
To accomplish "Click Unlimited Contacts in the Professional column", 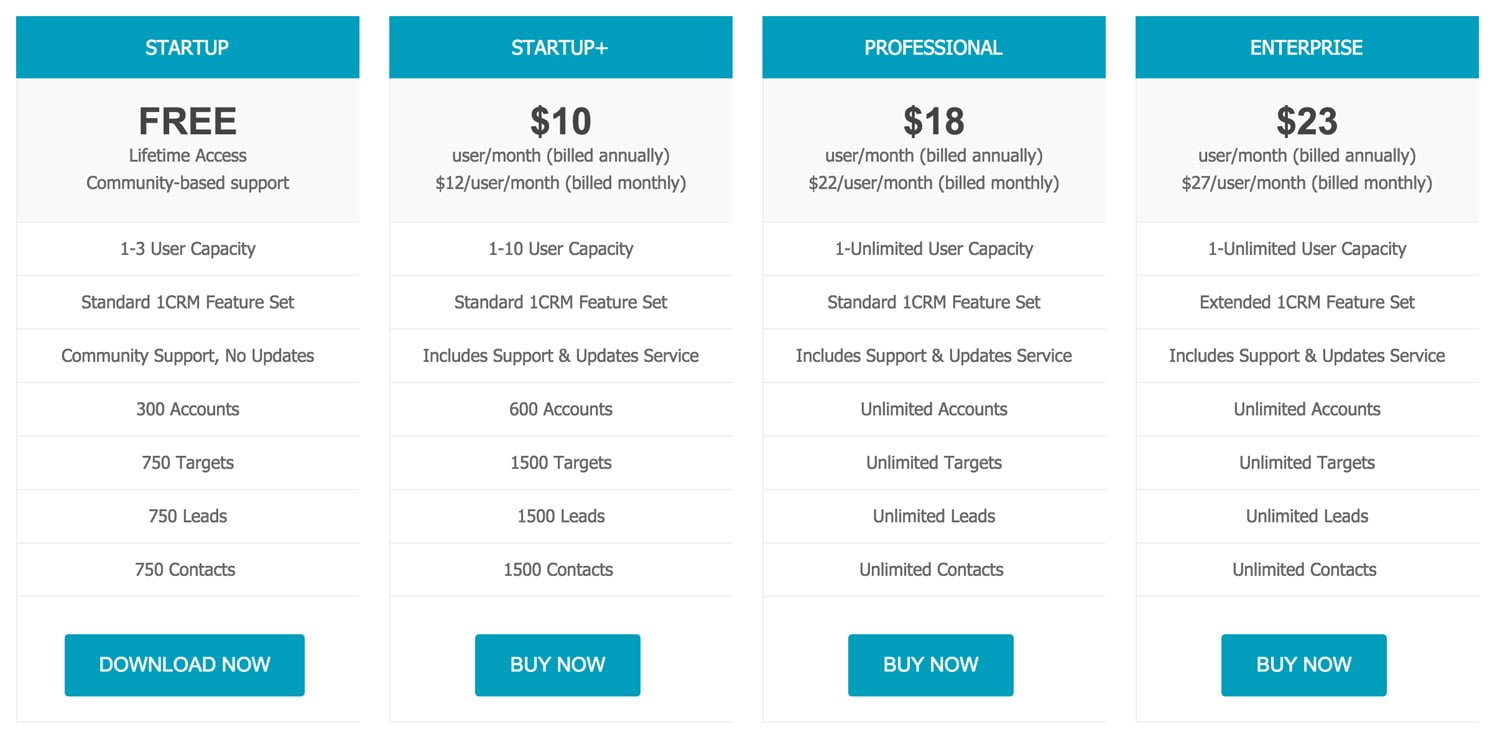I will click(x=931, y=570).
